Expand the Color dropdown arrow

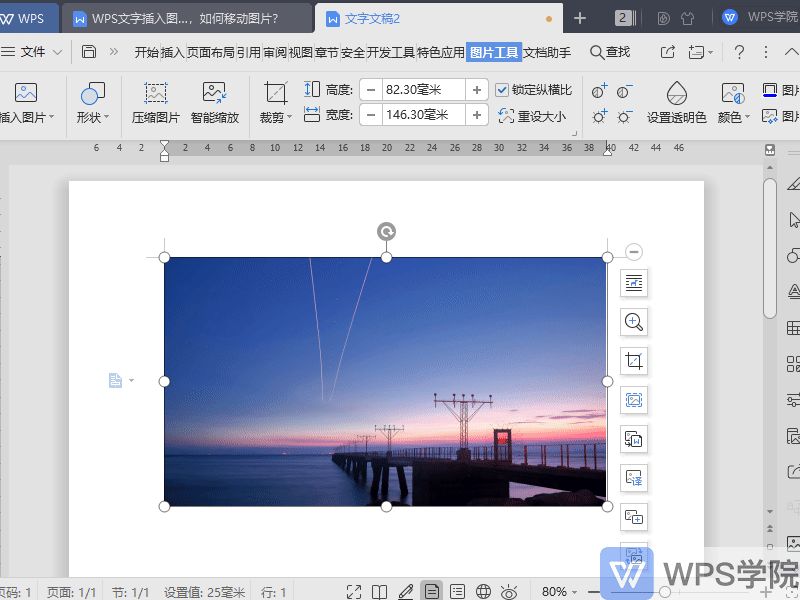pos(747,117)
